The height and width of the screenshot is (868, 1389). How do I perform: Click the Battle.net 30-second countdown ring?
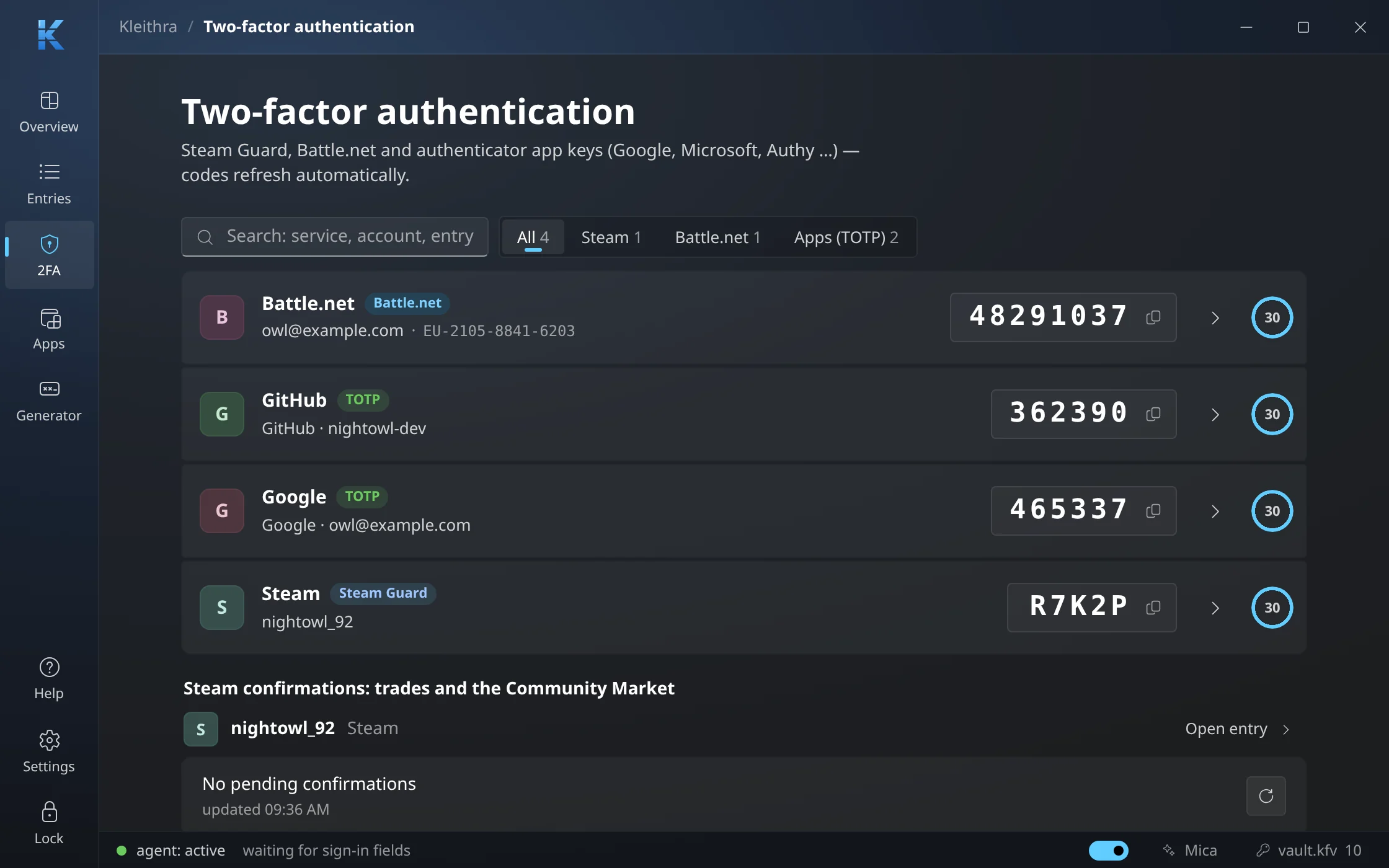point(1272,317)
